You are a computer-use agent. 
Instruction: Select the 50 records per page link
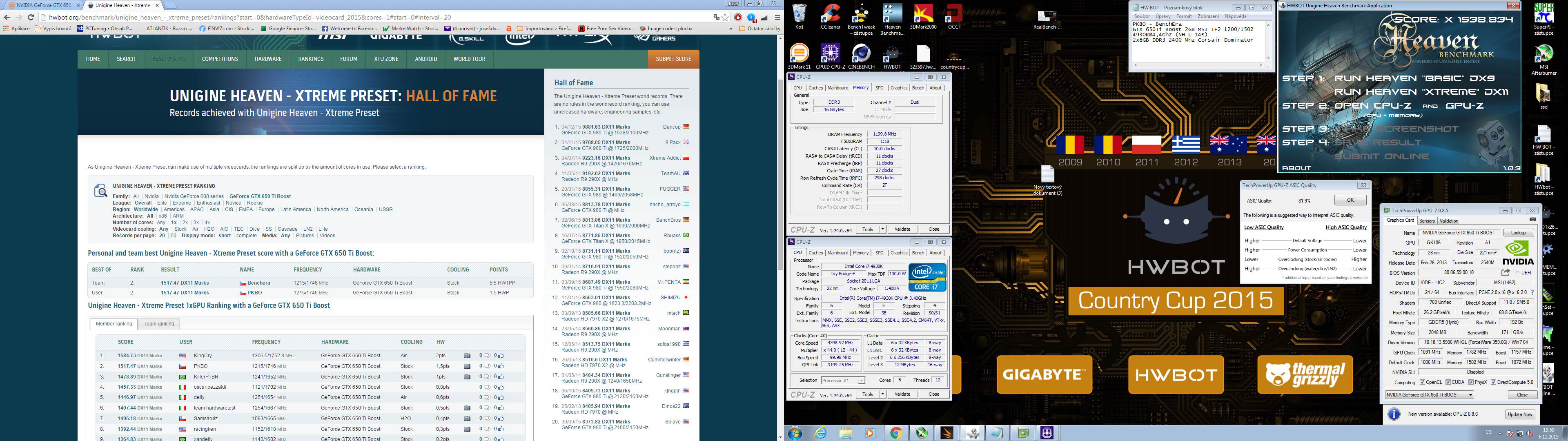(174, 236)
